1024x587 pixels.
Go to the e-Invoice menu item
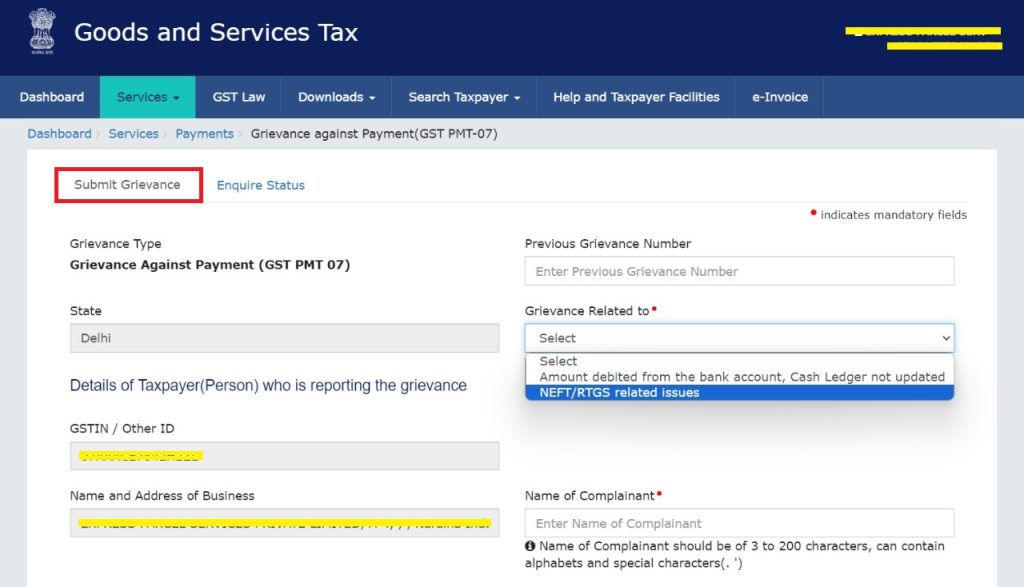780,97
